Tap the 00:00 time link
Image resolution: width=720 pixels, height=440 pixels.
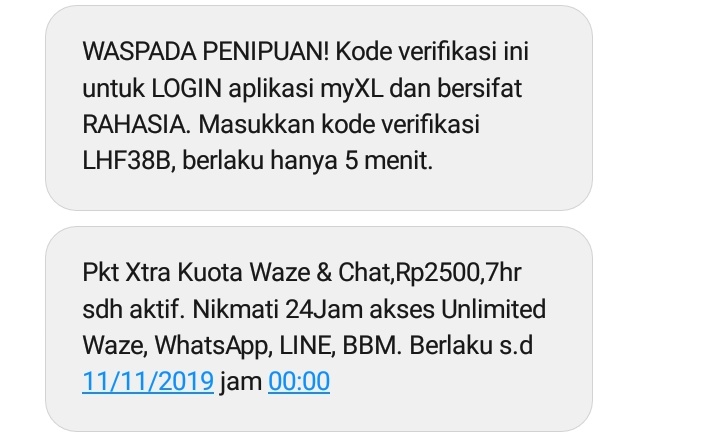coord(299,381)
